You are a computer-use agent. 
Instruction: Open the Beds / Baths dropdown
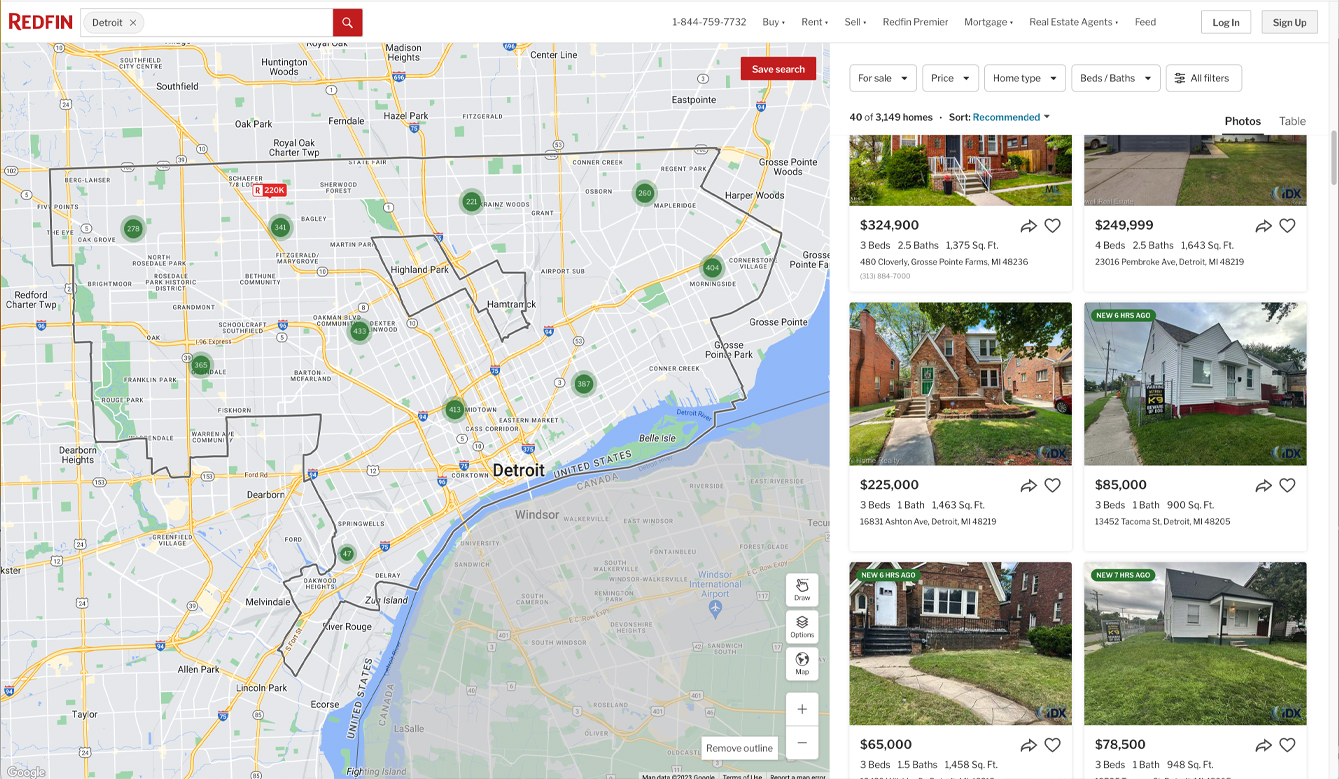(x=1116, y=78)
